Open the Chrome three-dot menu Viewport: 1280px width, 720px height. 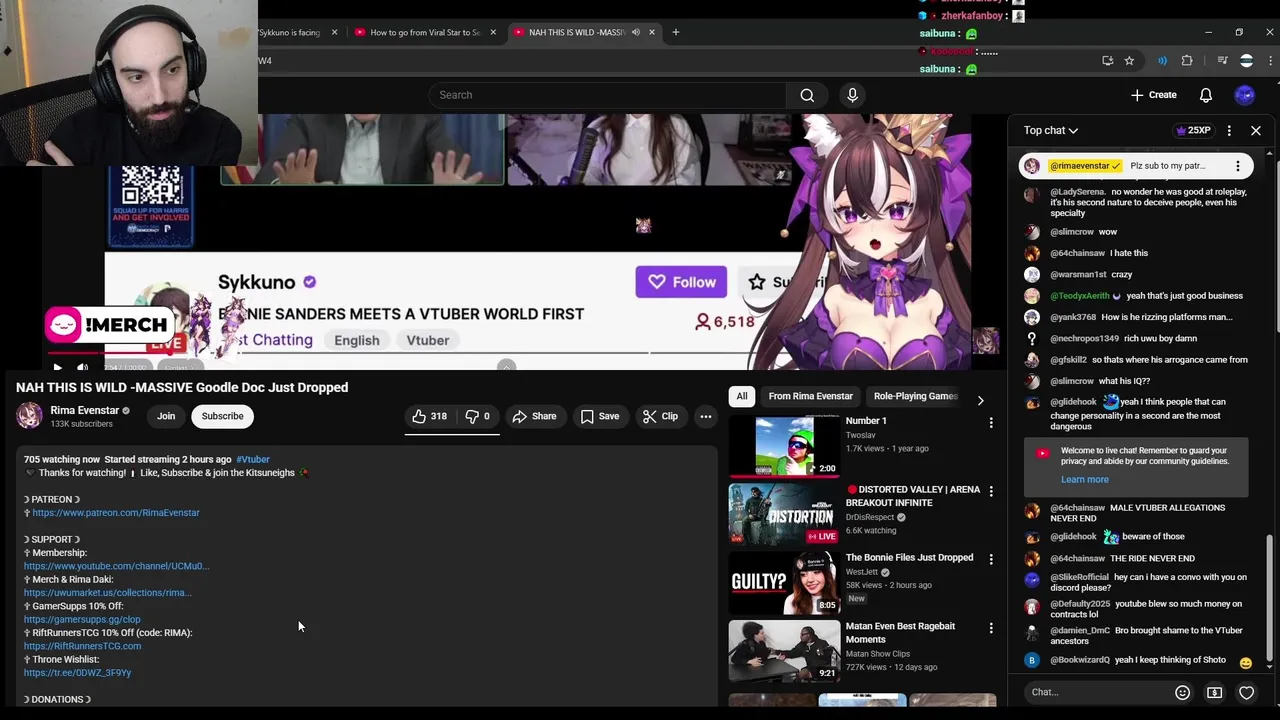pyautogui.click(x=1270, y=61)
